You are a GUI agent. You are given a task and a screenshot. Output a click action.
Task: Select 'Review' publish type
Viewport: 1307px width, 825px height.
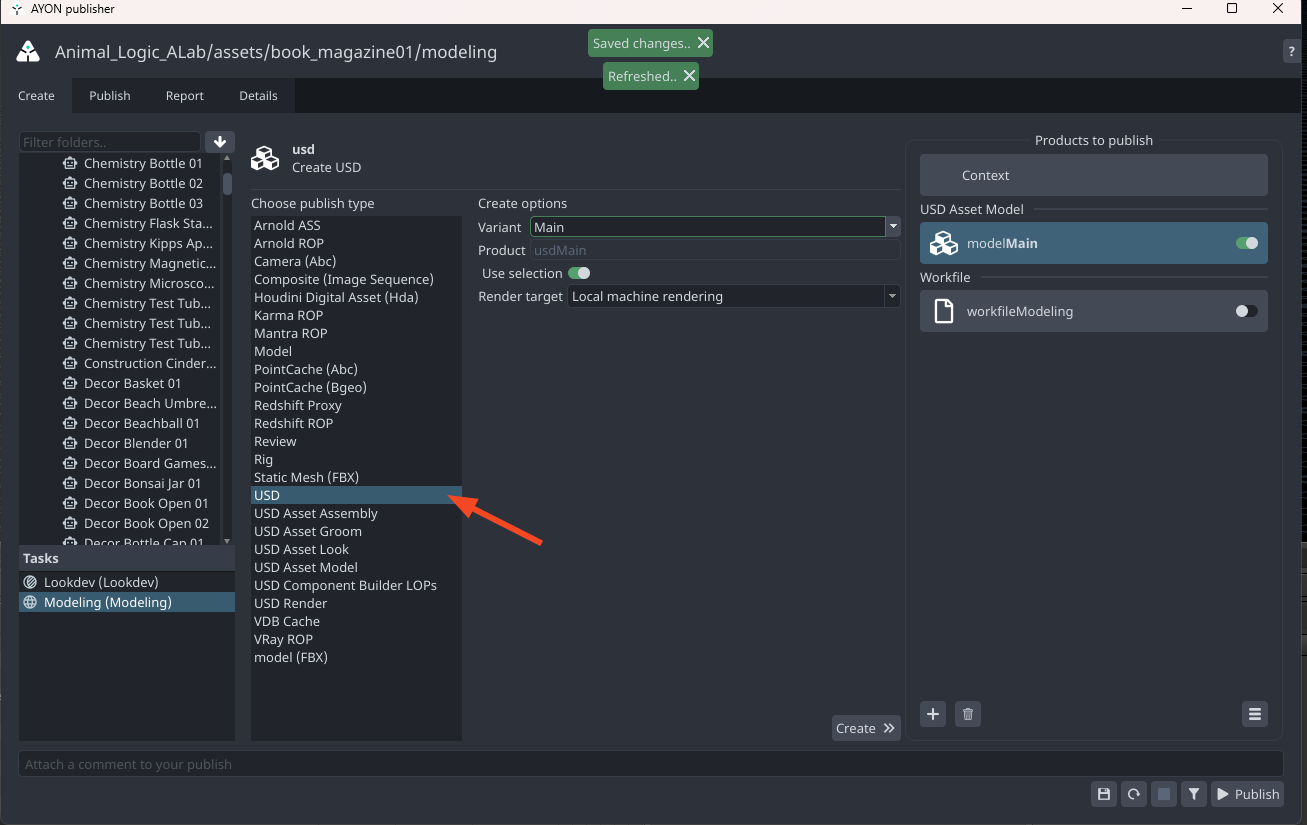tap(356, 441)
